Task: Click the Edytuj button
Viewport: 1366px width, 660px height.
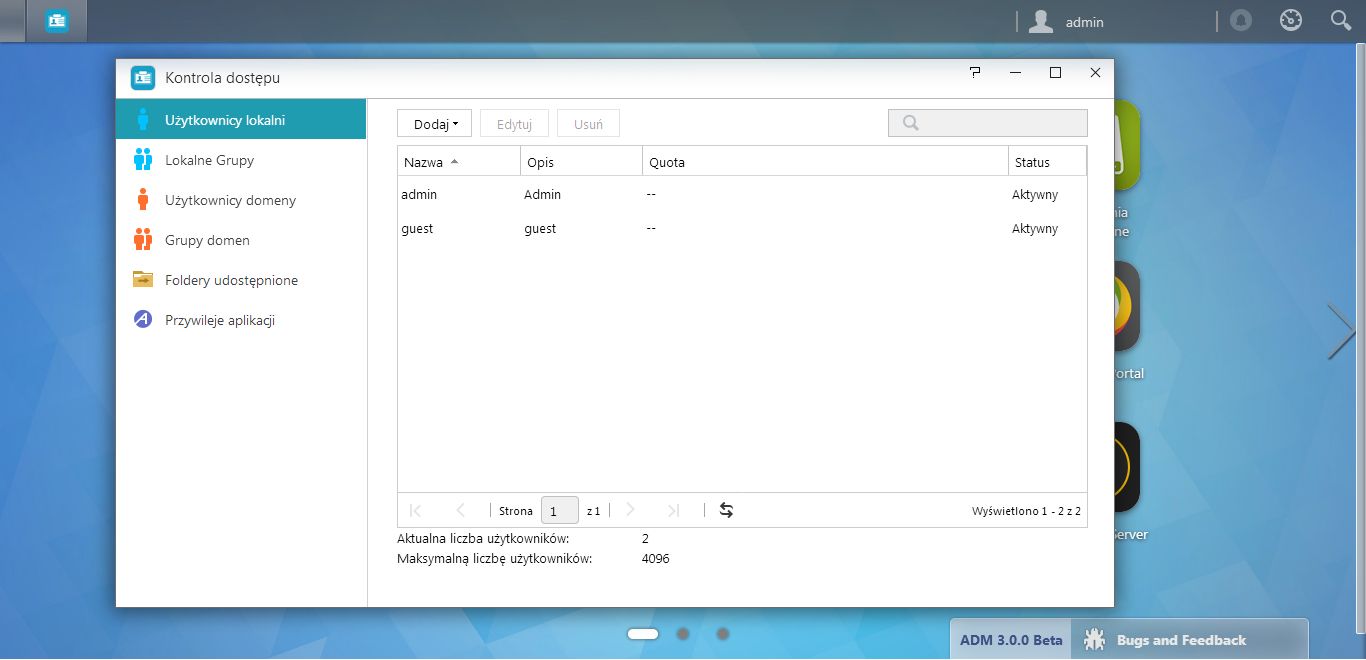Action: tap(514, 124)
